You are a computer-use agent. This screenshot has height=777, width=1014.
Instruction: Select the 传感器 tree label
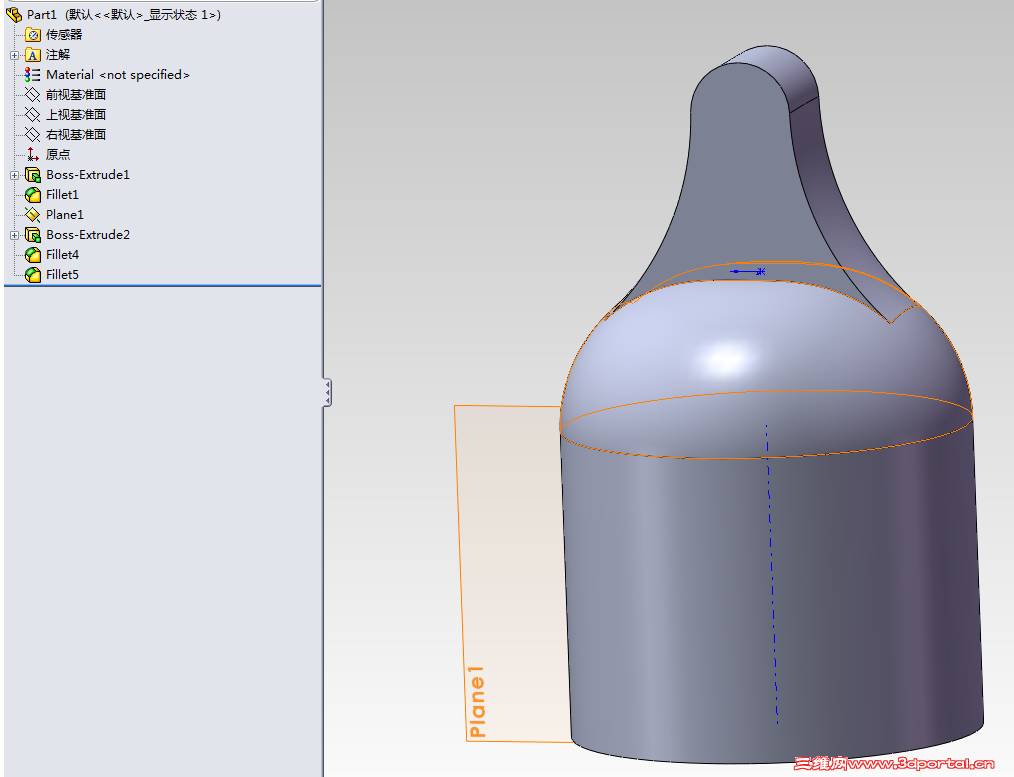click(x=64, y=35)
